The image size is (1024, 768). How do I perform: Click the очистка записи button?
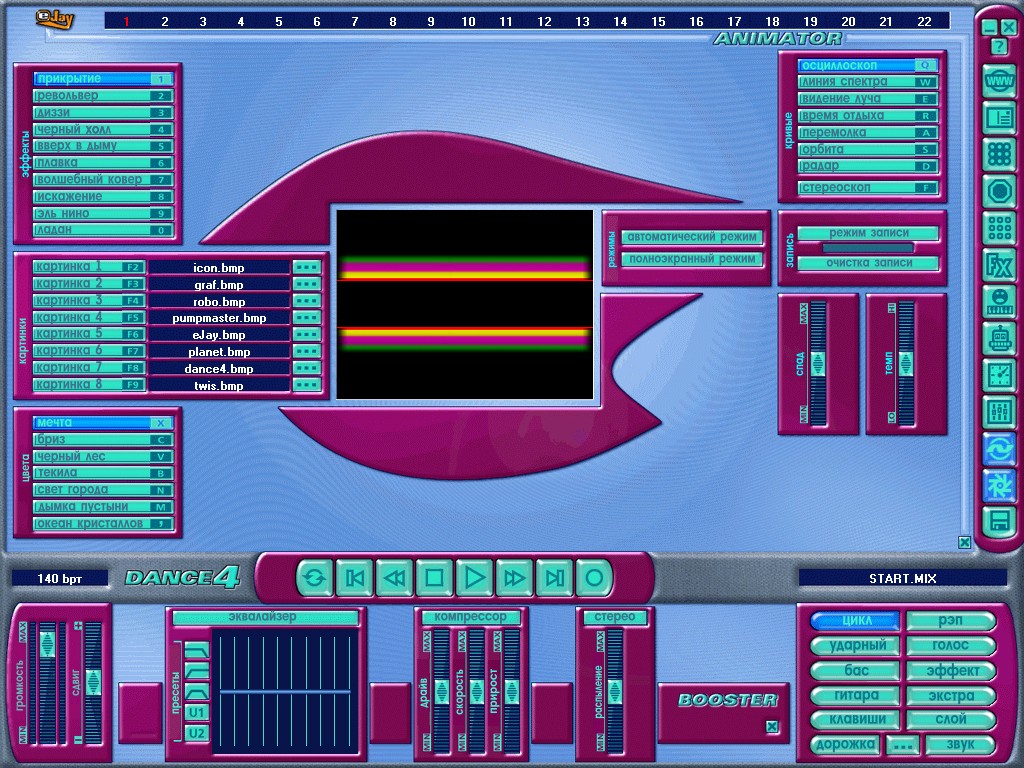(868, 263)
